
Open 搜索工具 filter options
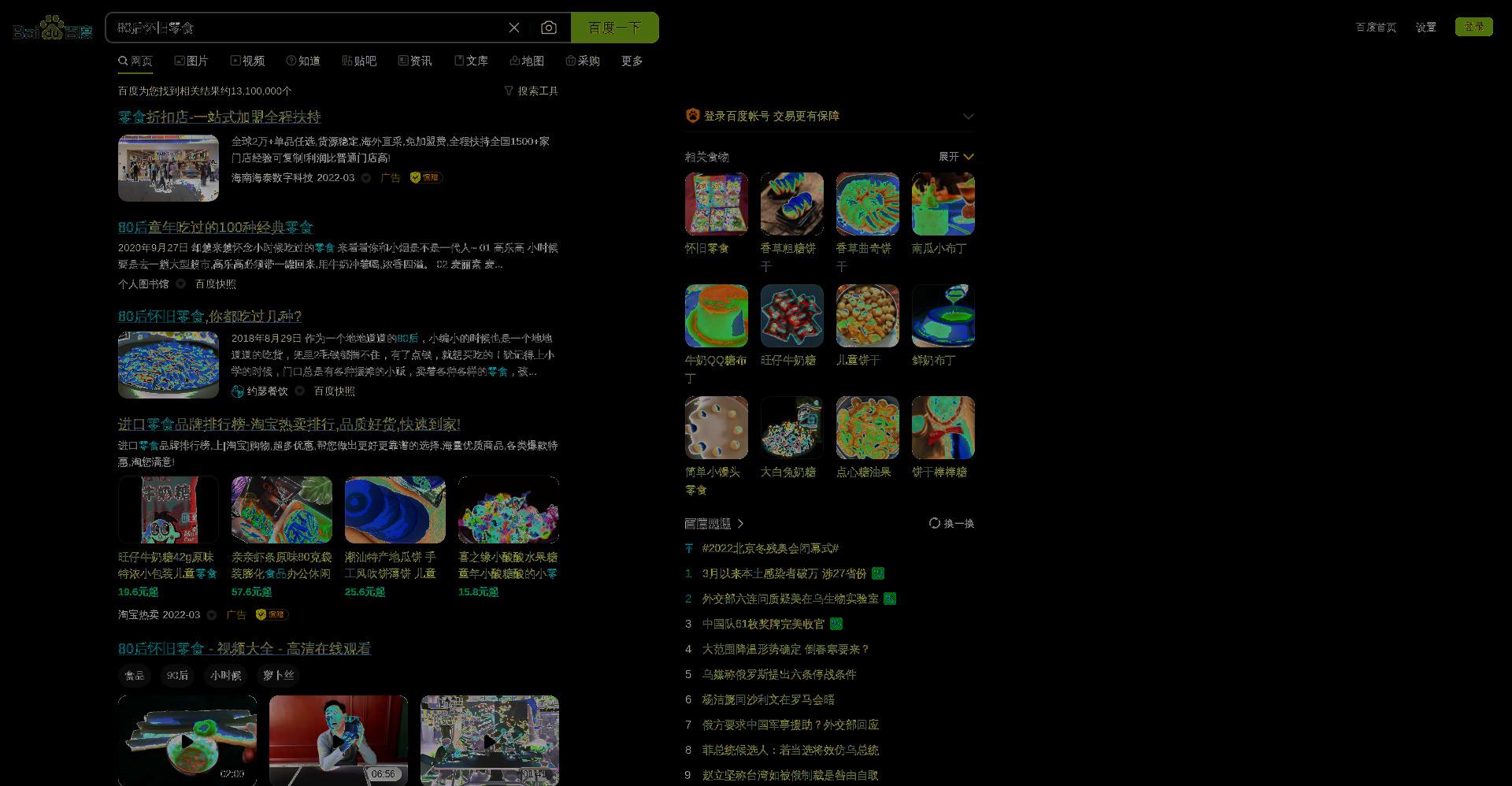(532, 91)
